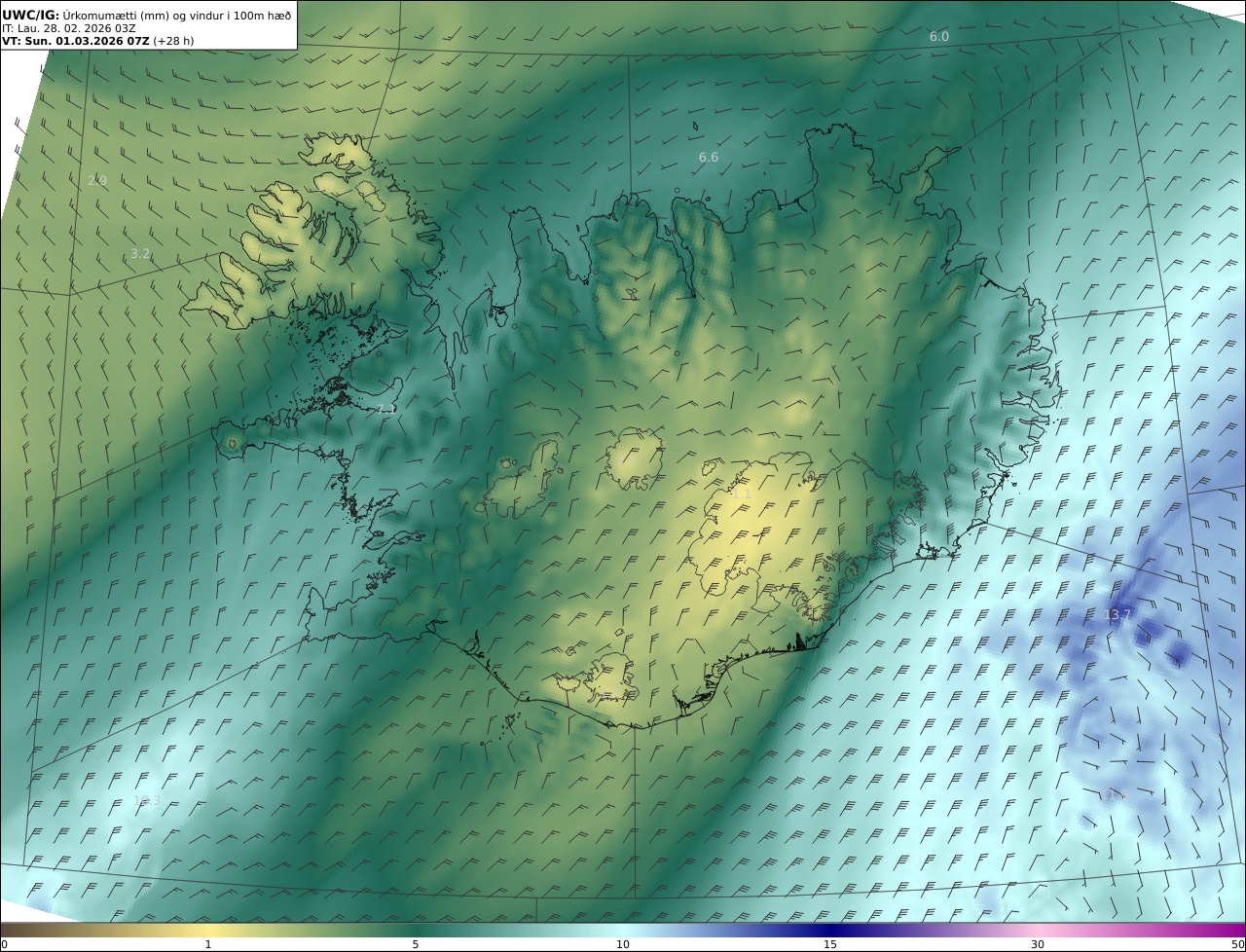Click the 3.2 value label

(140, 253)
